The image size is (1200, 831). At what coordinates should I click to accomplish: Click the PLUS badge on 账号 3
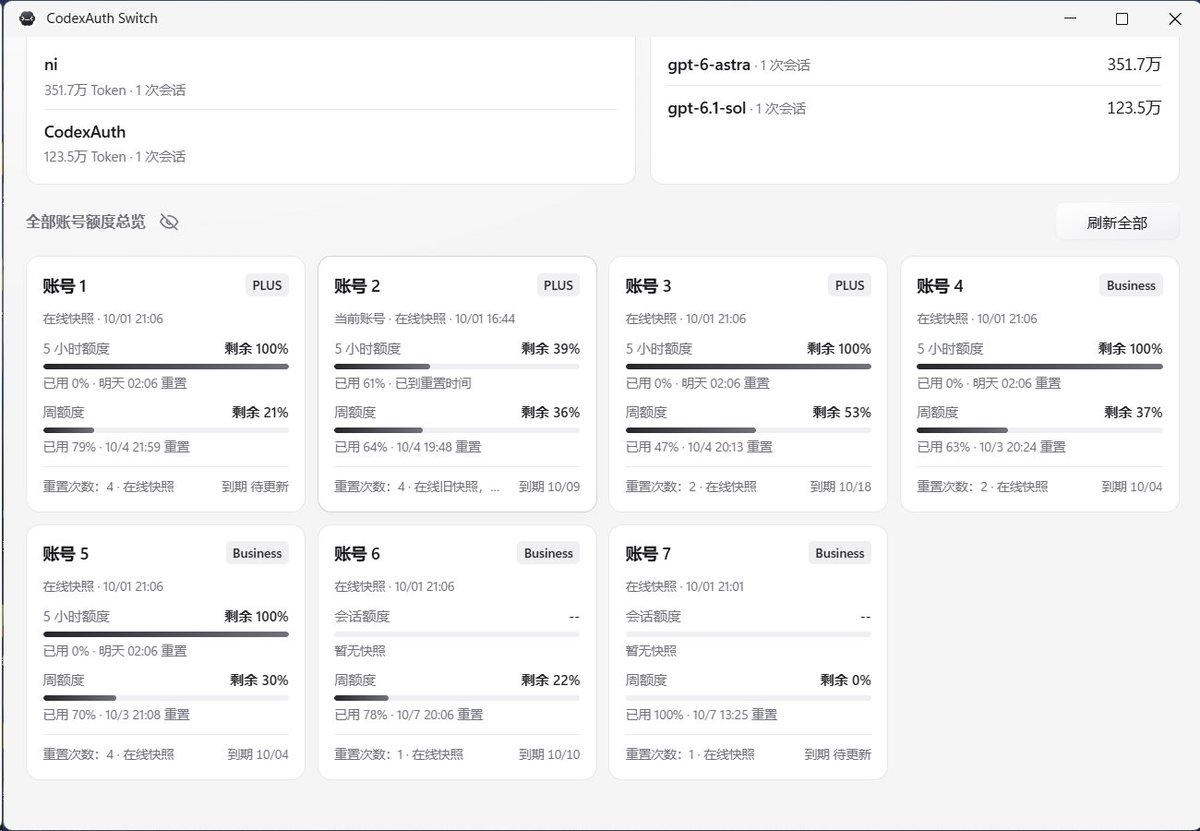(x=850, y=285)
